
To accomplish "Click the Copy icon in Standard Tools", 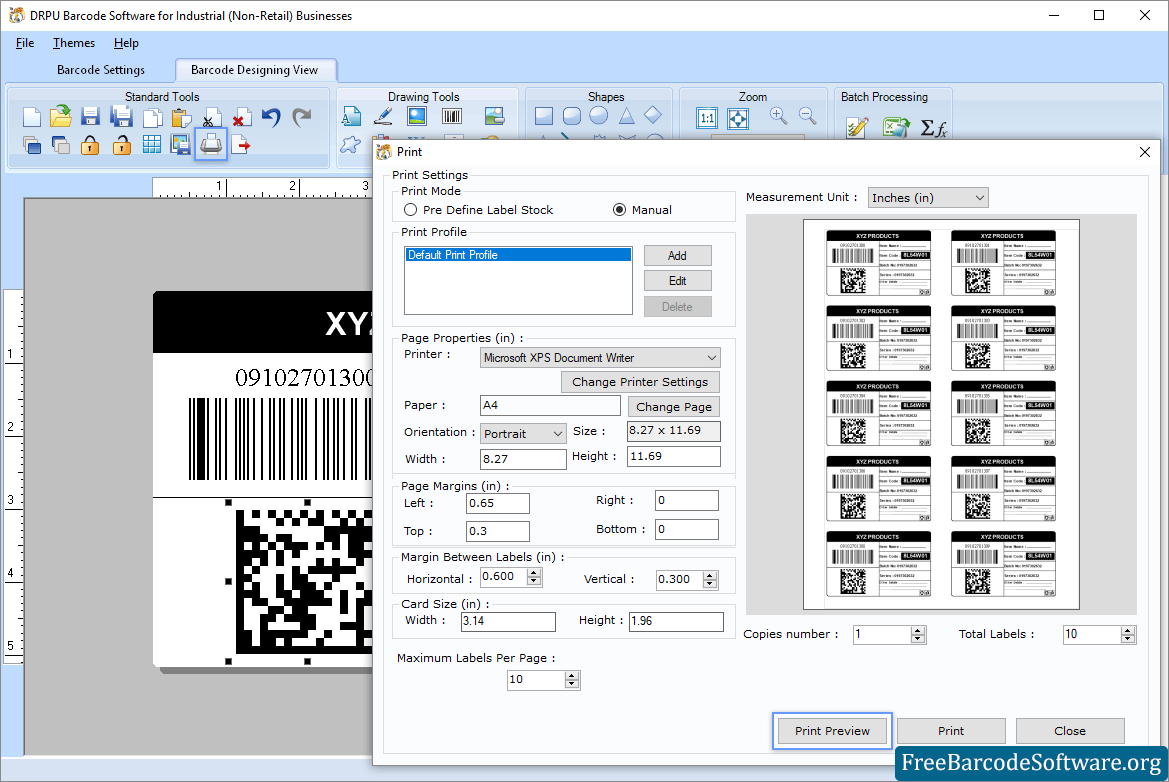I will point(152,117).
